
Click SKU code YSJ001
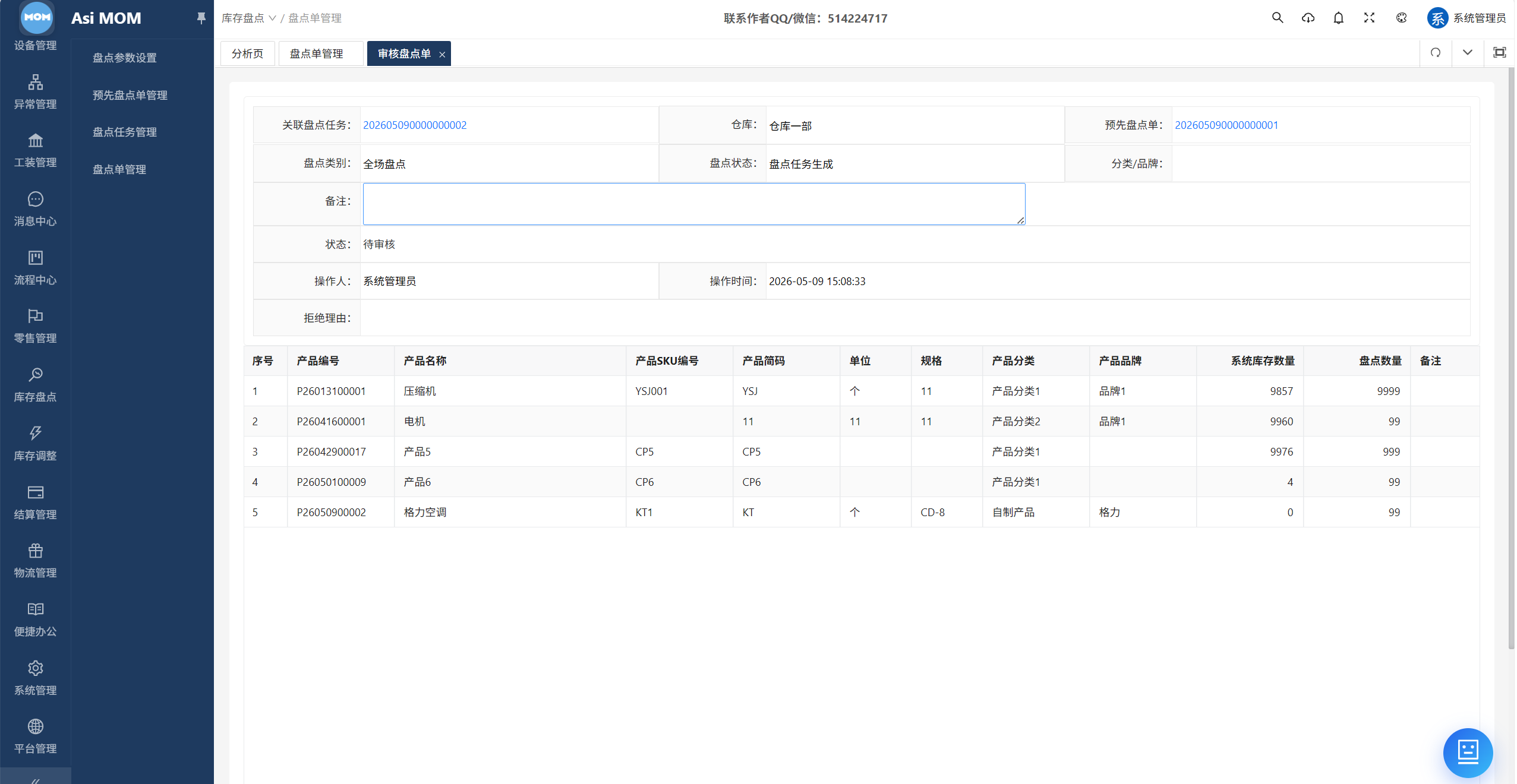[651, 391]
